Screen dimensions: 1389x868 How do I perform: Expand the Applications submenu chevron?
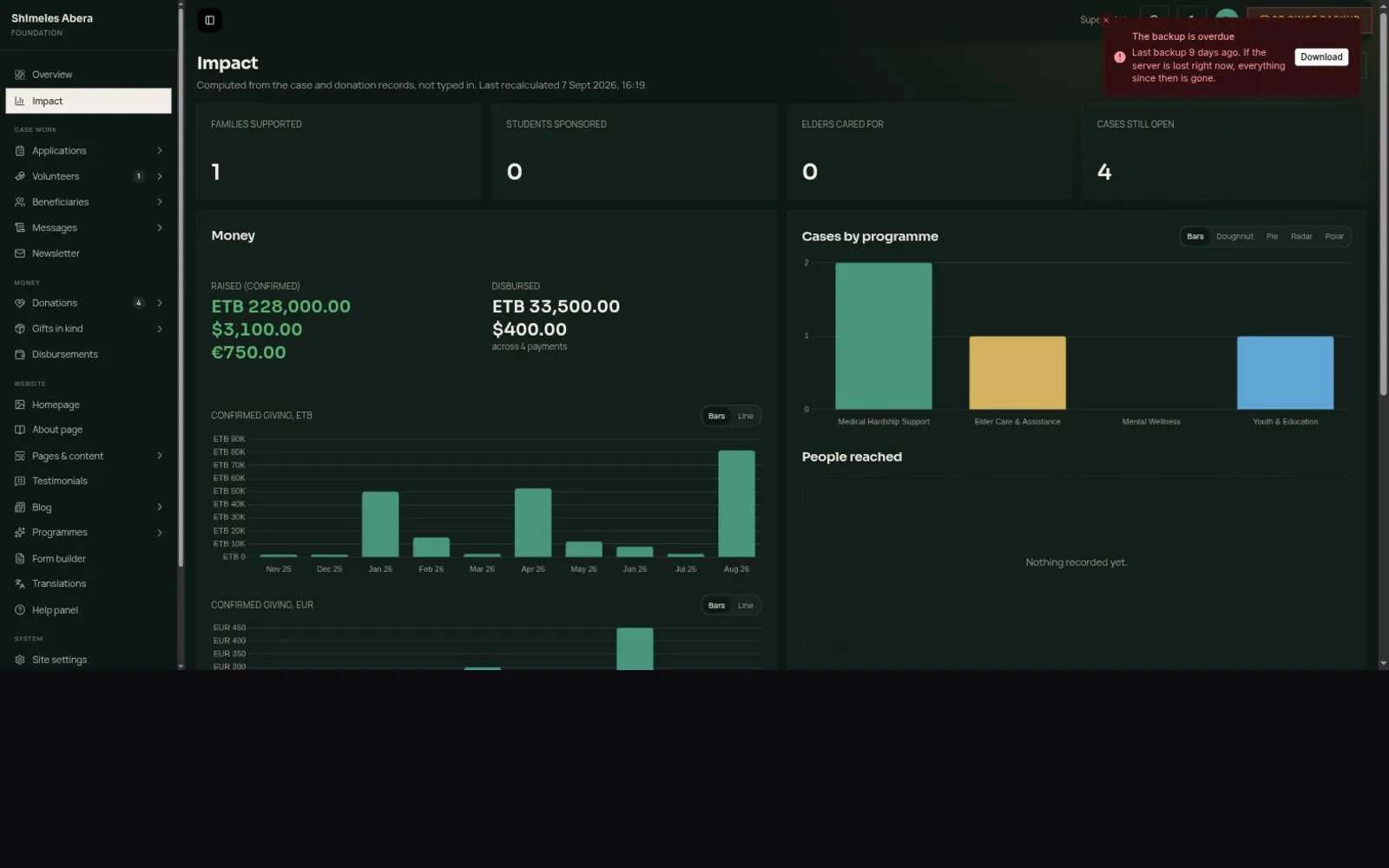pyautogui.click(x=160, y=151)
